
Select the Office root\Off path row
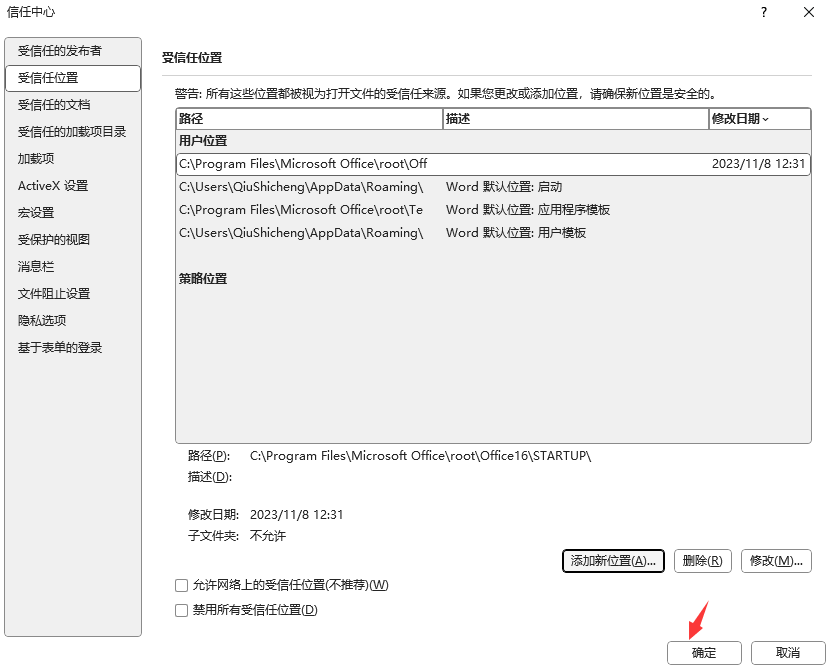(493, 164)
